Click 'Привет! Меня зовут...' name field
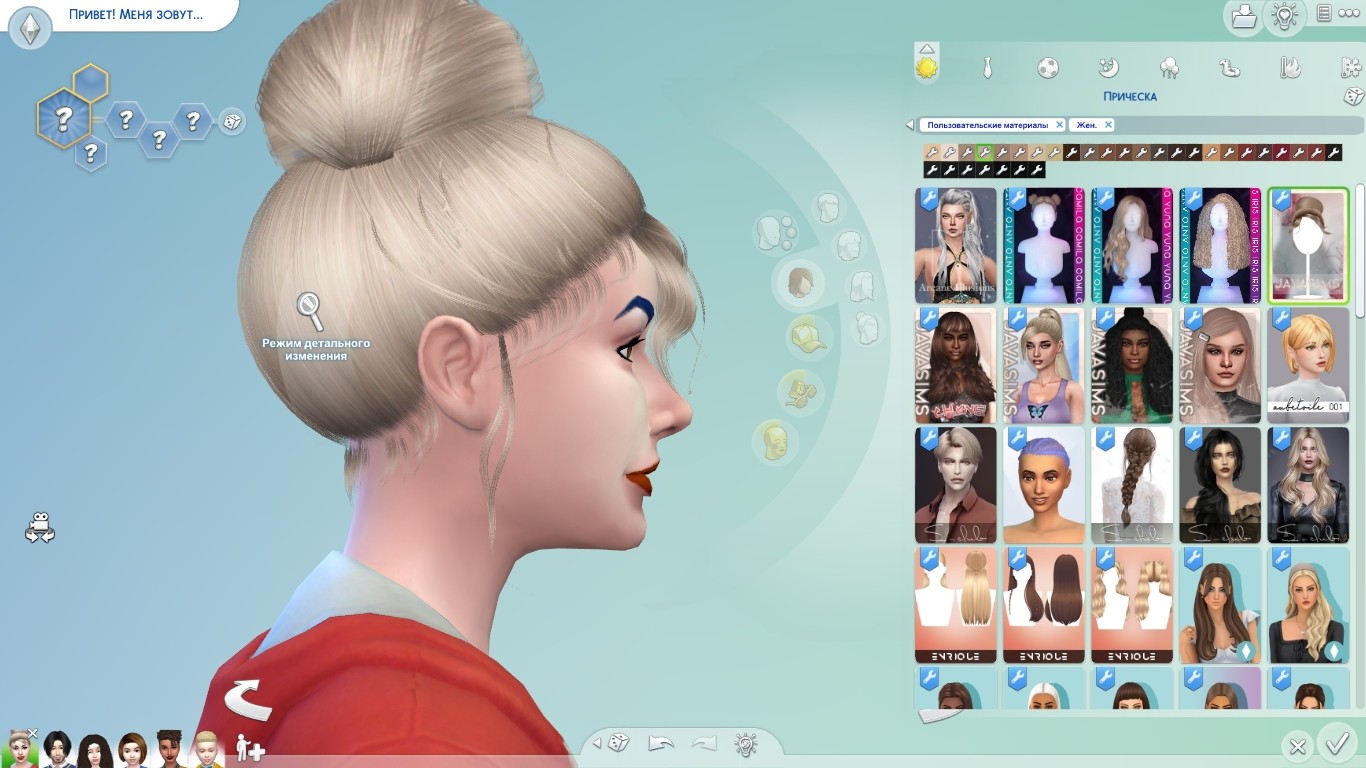 click(x=135, y=15)
